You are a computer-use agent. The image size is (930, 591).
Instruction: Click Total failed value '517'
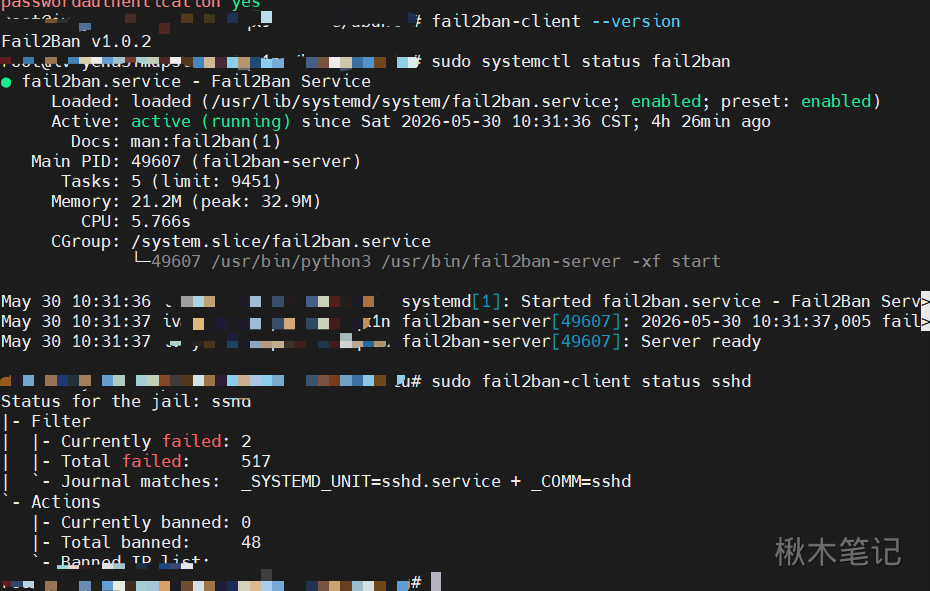pos(256,462)
